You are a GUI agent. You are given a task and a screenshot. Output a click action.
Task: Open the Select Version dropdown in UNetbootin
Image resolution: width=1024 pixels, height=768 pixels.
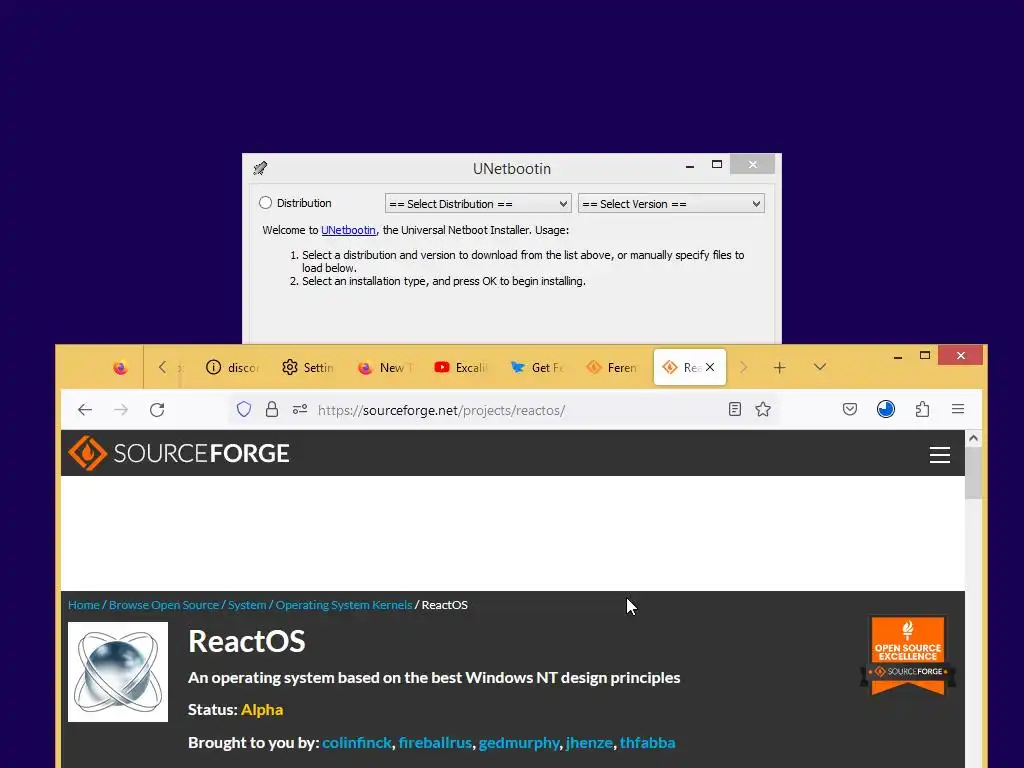click(x=671, y=204)
